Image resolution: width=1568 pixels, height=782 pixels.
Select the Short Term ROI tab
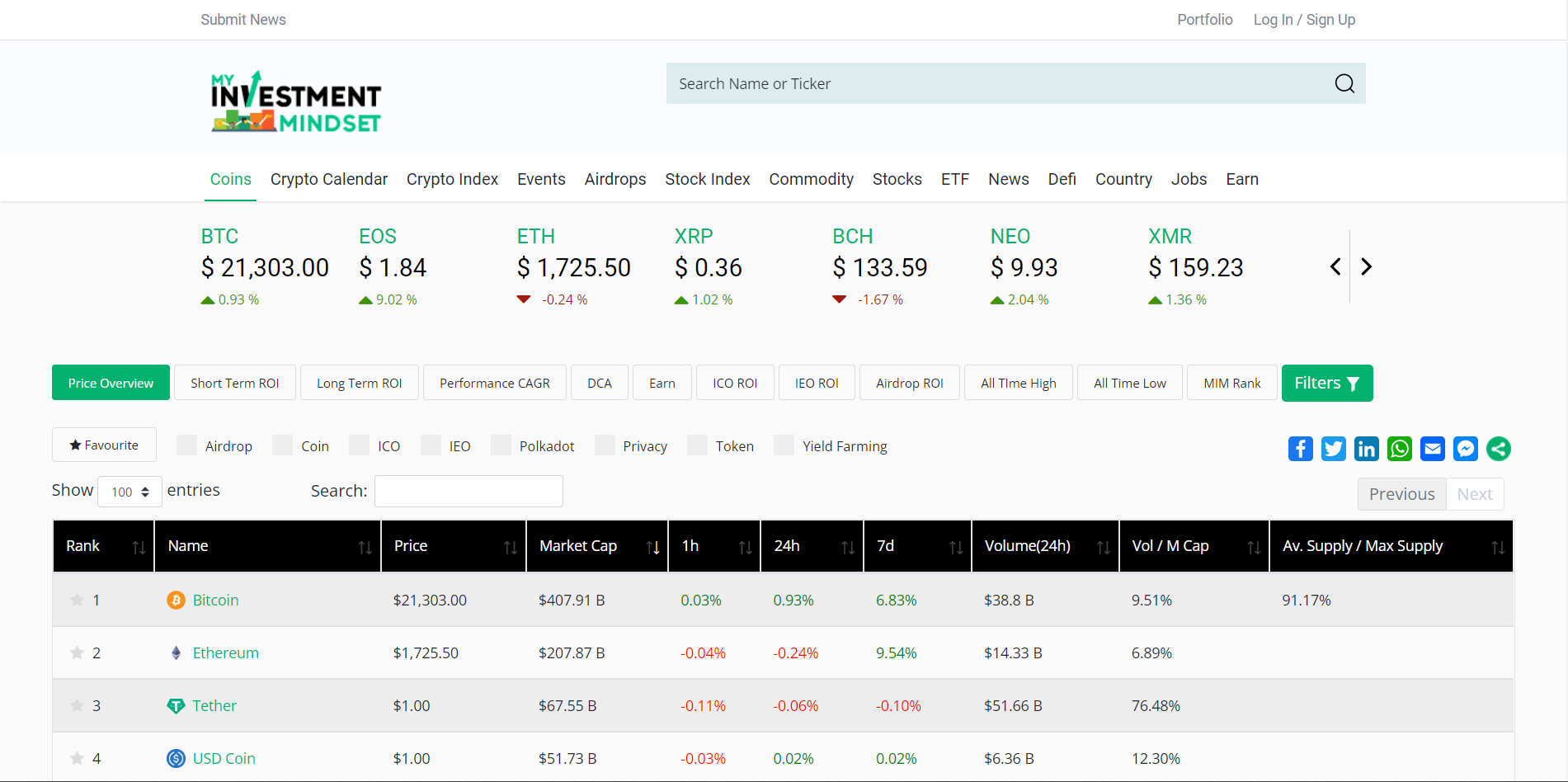coord(235,383)
